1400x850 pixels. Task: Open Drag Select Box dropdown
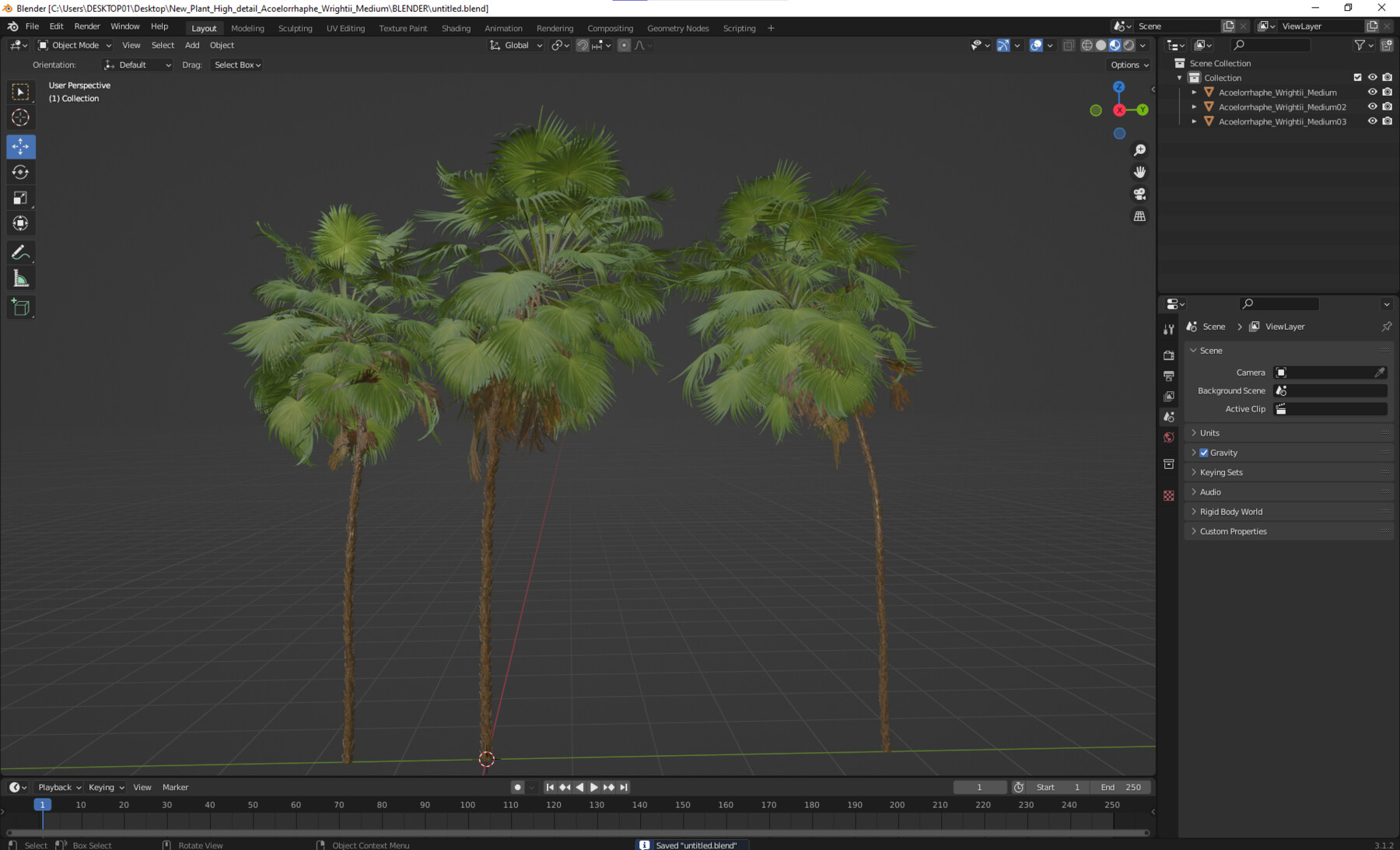[x=237, y=65]
